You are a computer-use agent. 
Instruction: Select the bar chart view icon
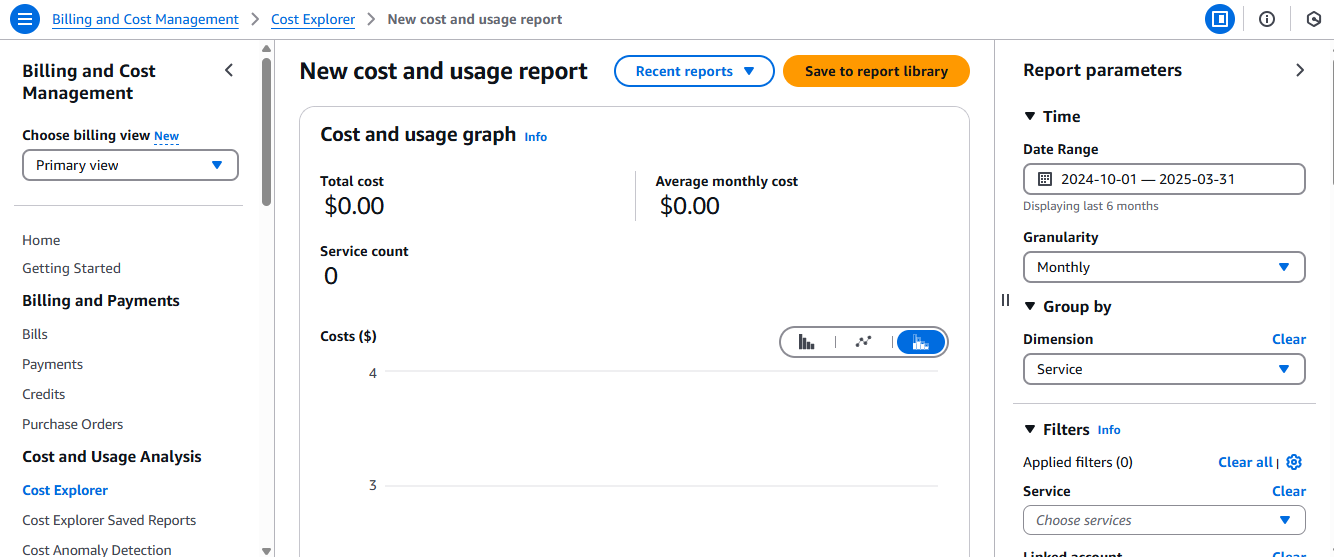tap(807, 342)
